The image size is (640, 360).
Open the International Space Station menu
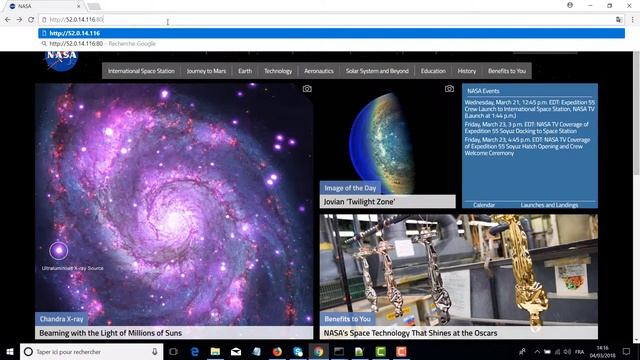141,71
